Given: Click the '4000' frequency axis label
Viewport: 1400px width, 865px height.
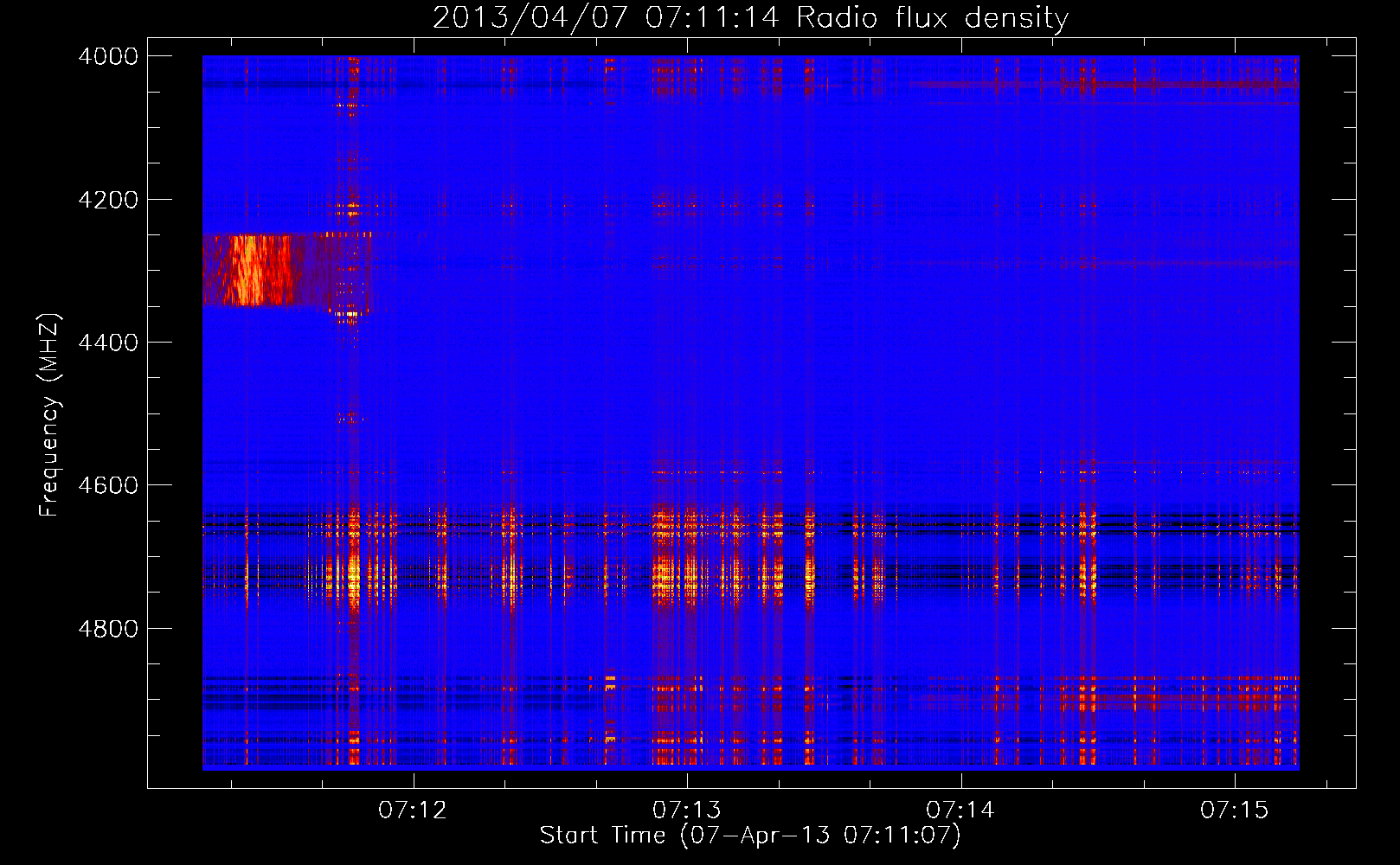Looking at the screenshot, I should [x=108, y=56].
